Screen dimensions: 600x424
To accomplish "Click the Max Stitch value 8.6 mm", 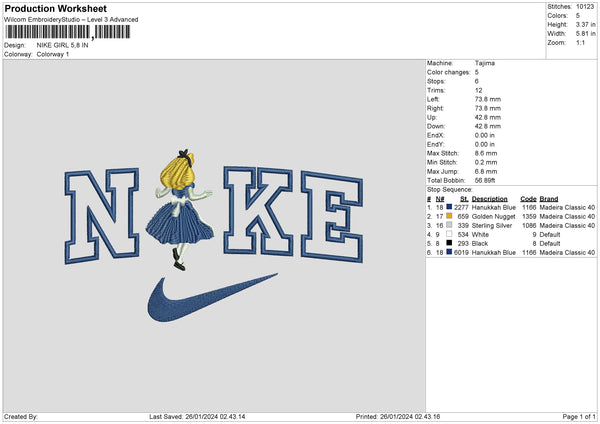I will tap(486, 153).
